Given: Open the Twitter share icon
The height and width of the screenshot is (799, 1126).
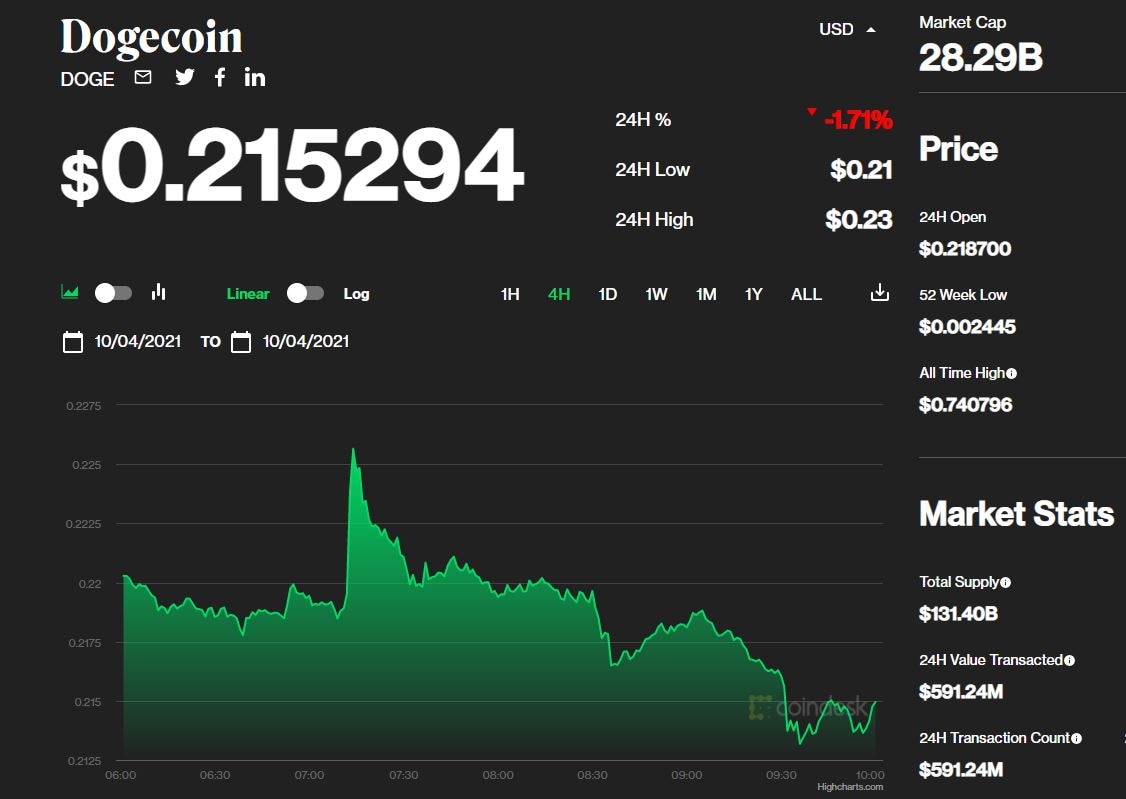Looking at the screenshot, I should [x=184, y=77].
